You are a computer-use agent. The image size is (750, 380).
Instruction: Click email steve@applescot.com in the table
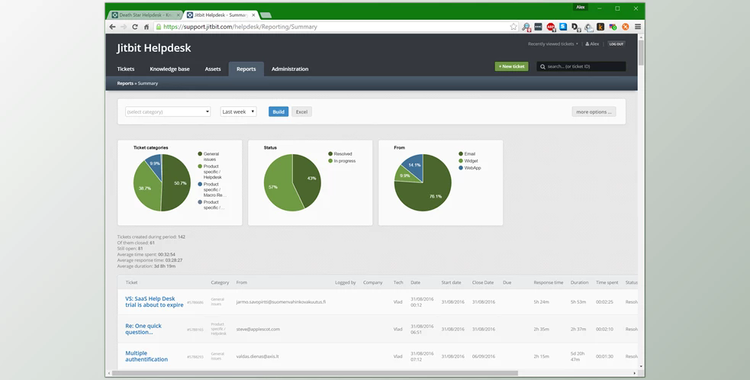pos(258,329)
